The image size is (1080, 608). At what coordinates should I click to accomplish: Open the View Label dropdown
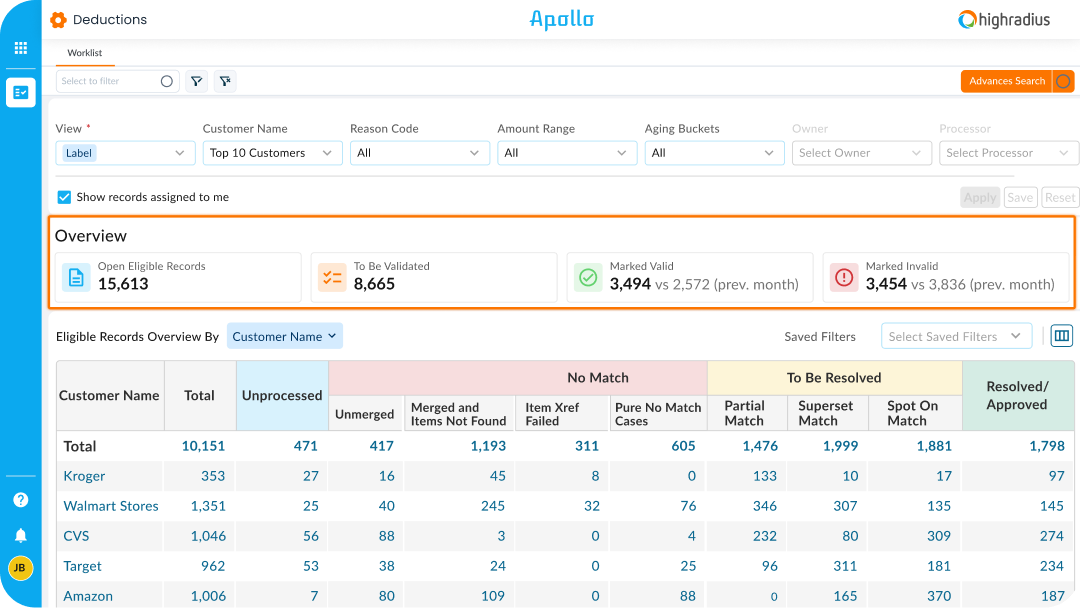tap(124, 153)
